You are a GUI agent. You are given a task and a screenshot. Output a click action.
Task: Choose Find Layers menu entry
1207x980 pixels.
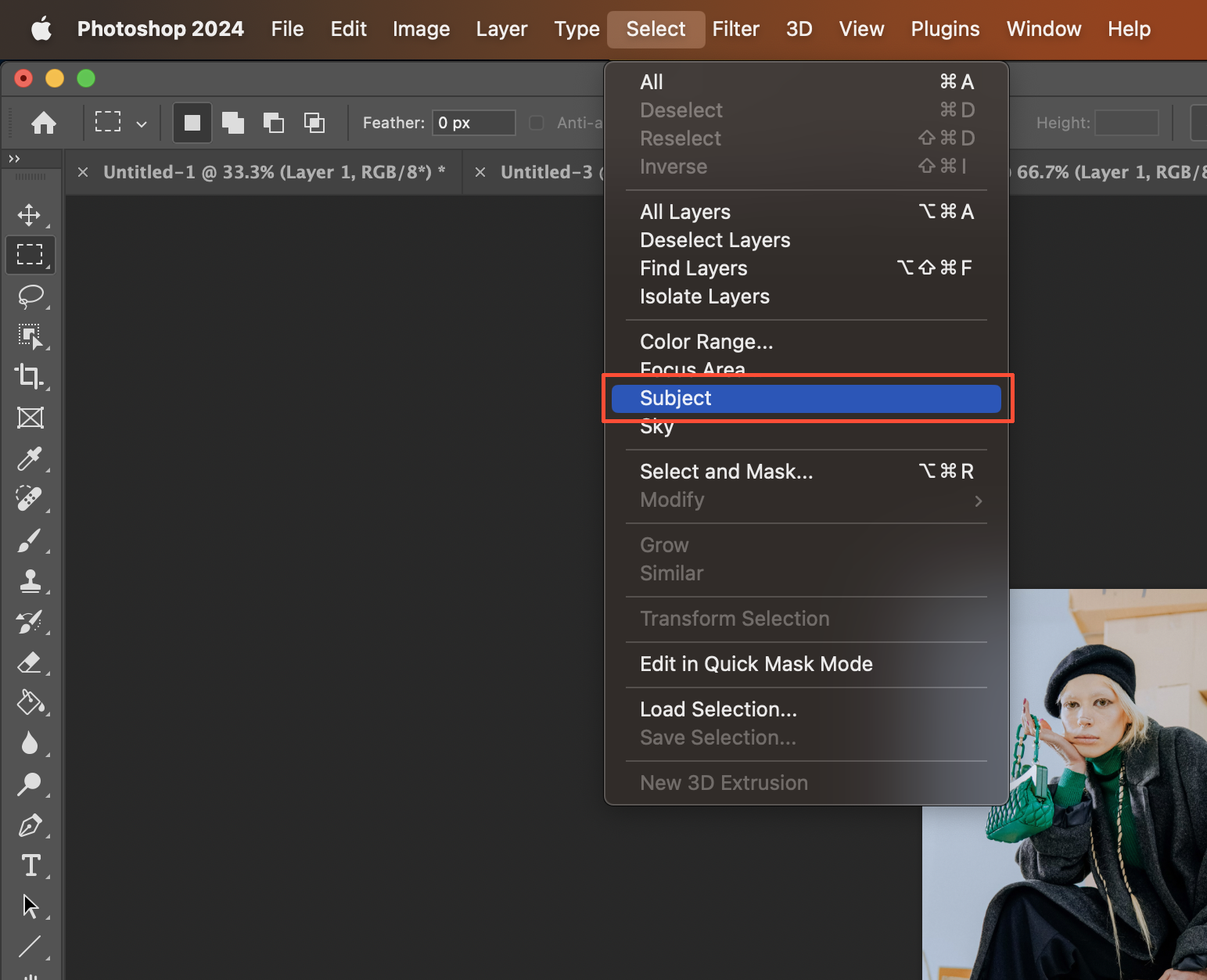point(806,268)
